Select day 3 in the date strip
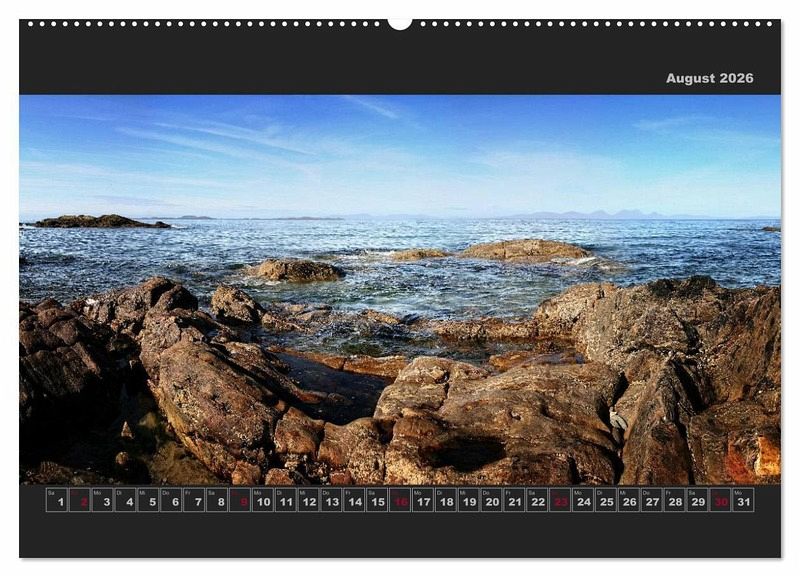Viewport: 800px width, 577px height. [103, 500]
